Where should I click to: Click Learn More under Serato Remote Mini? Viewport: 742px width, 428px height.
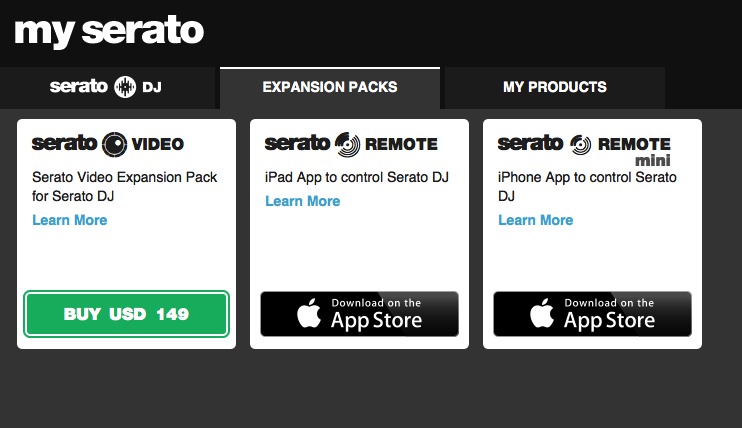tap(536, 220)
